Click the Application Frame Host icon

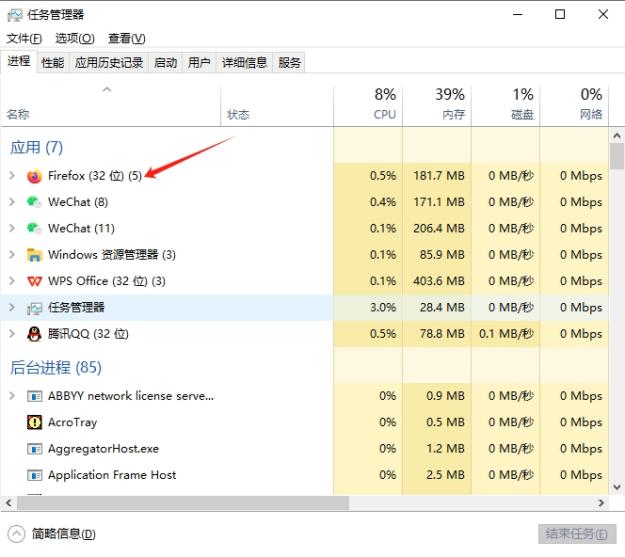pyautogui.click(x=34, y=475)
